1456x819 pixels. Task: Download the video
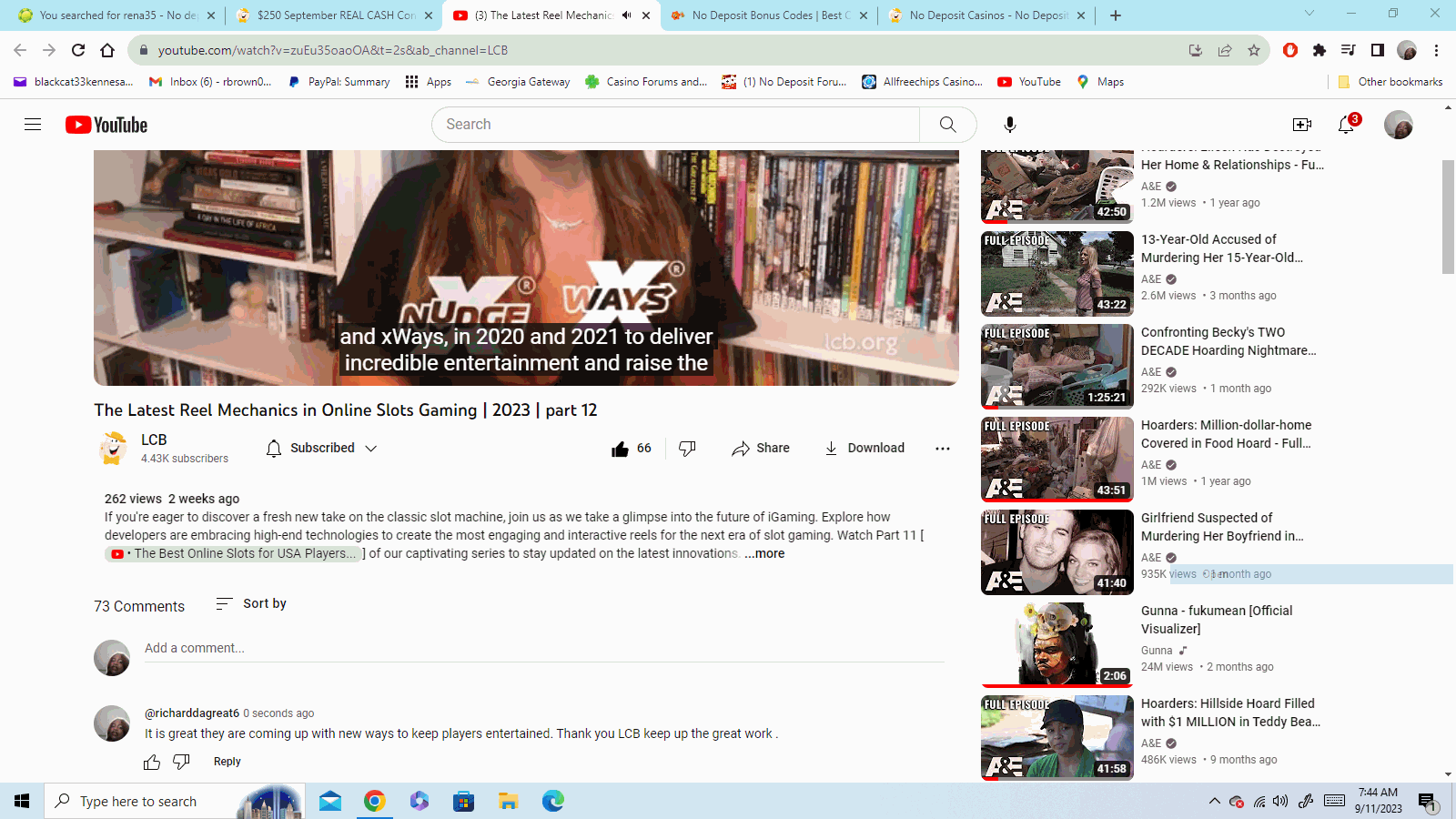[x=864, y=449]
